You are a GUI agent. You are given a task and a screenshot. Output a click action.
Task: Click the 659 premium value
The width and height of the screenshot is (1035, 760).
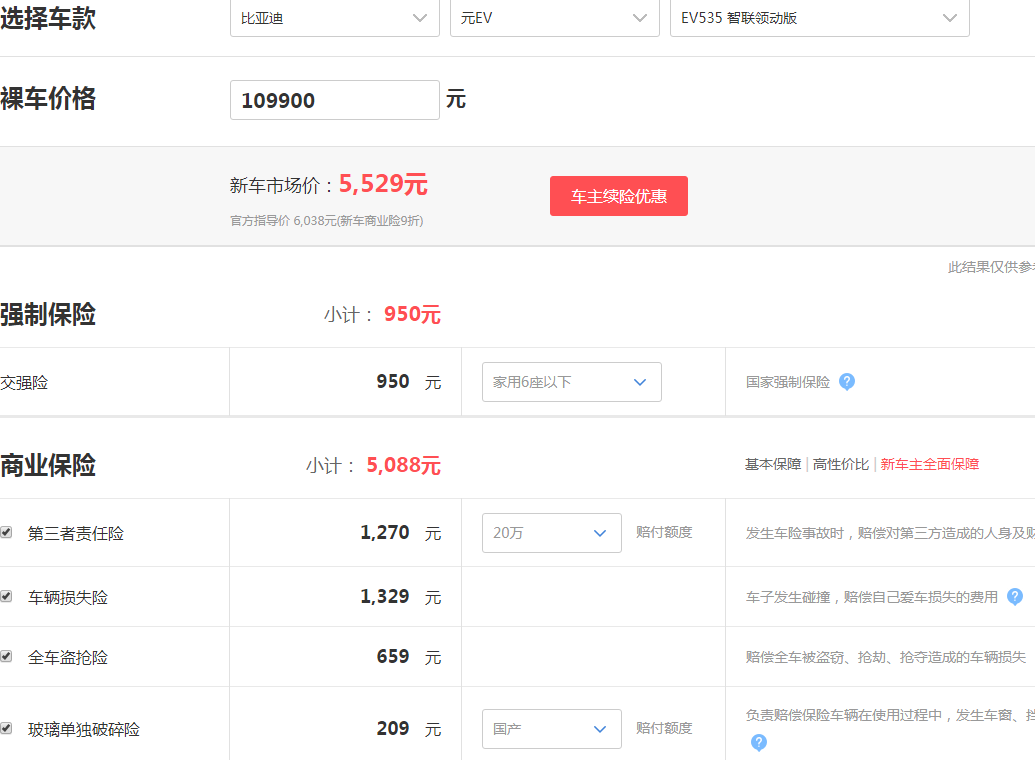(393, 656)
